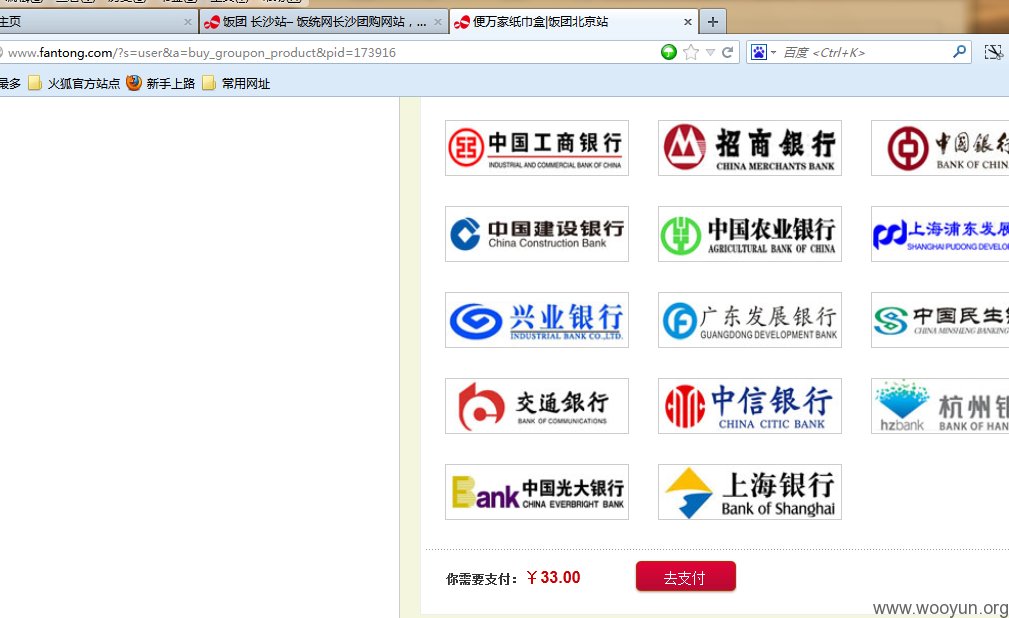Viewport: 1009px width, 618px height.
Task: Reload the page with refresh icon
Action: coord(728,52)
